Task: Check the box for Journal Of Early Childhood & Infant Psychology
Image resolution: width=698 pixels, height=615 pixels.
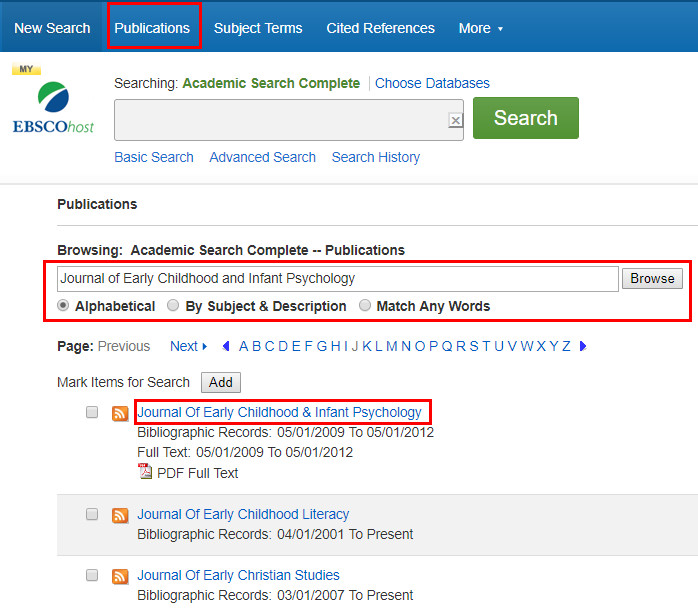Action: coord(92,412)
